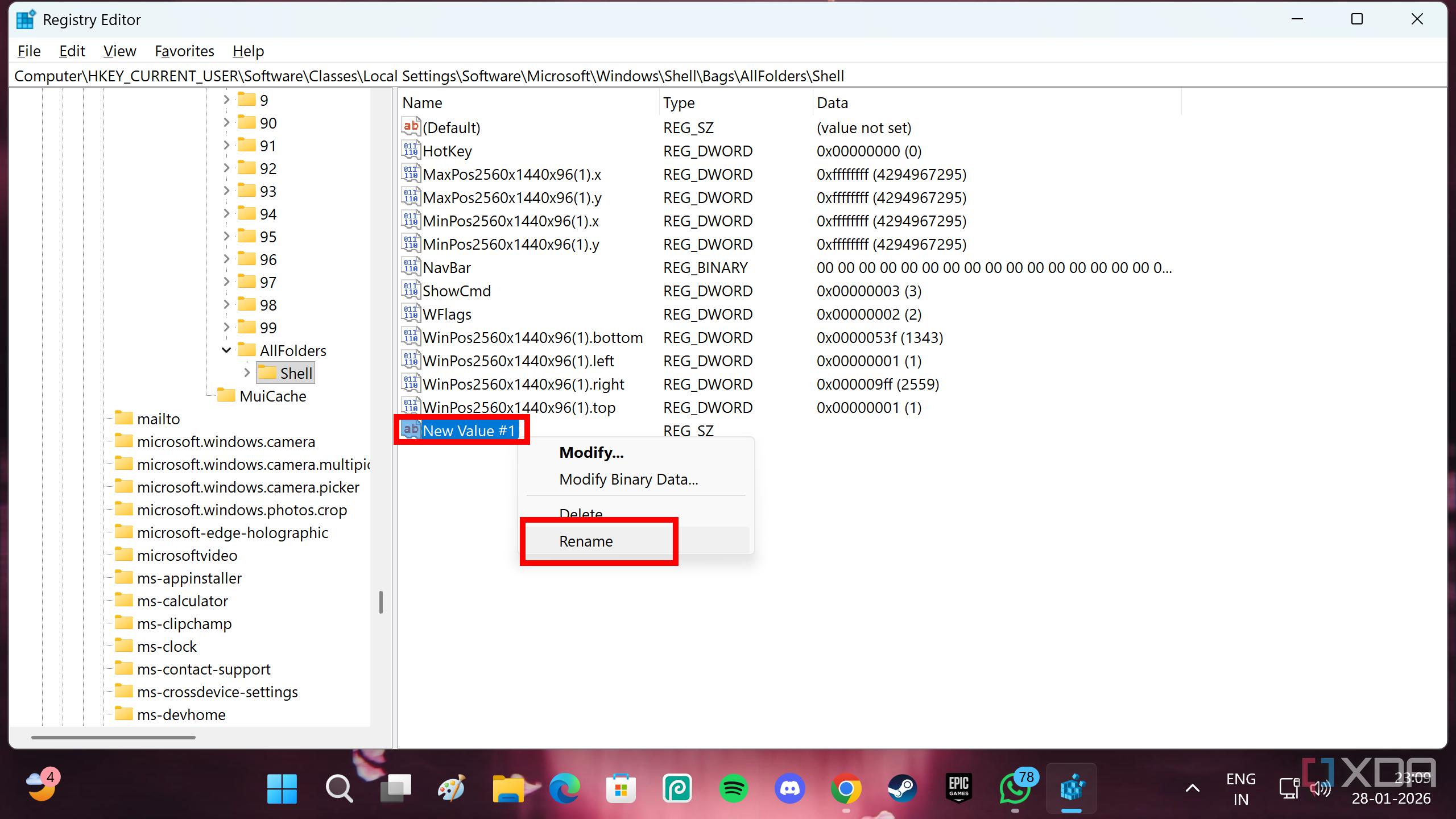The image size is (1456, 819).
Task: Launch Epic Games taskbar icon
Action: coord(958,788)
